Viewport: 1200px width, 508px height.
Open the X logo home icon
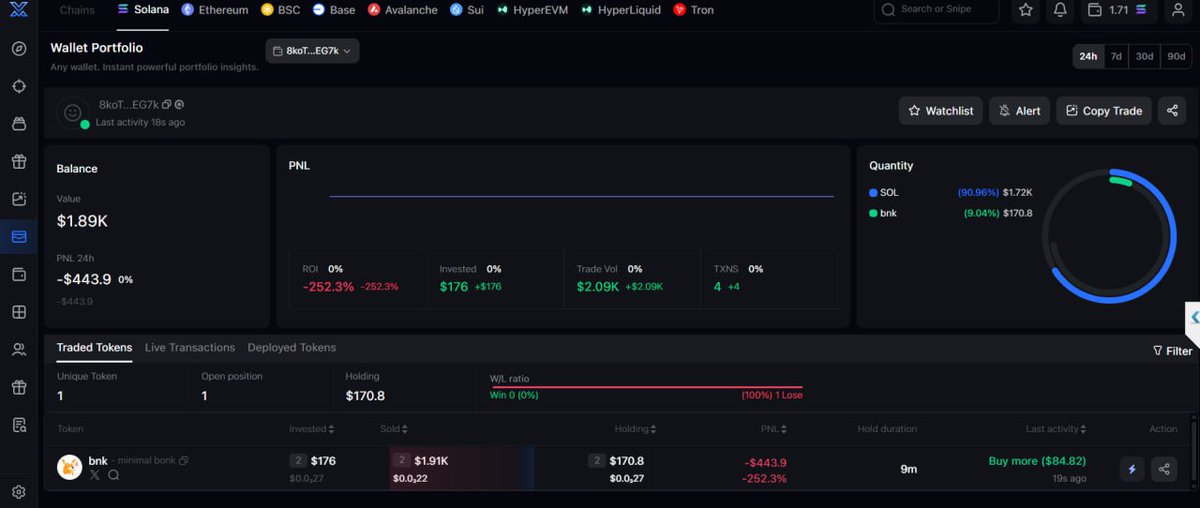pos(18,9)
